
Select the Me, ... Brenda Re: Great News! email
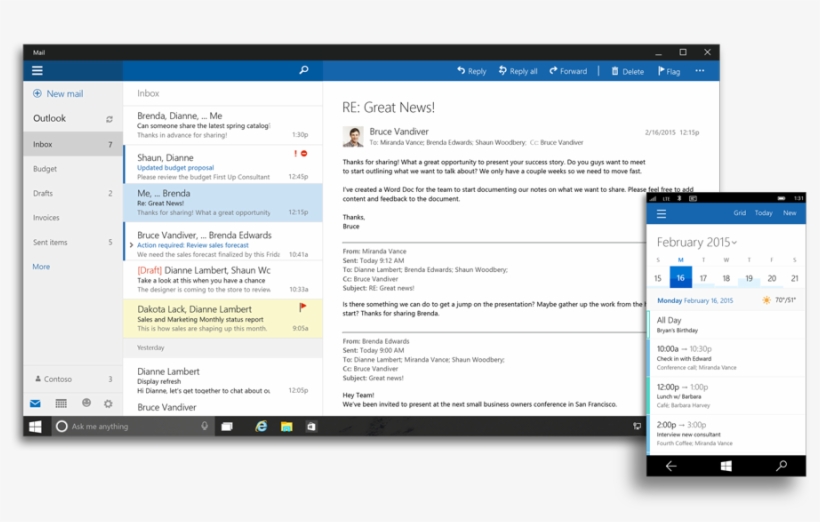223,202
